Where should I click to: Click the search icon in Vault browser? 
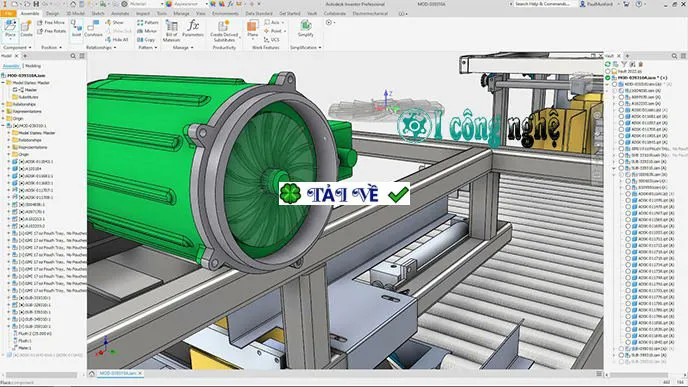point(674,56)
